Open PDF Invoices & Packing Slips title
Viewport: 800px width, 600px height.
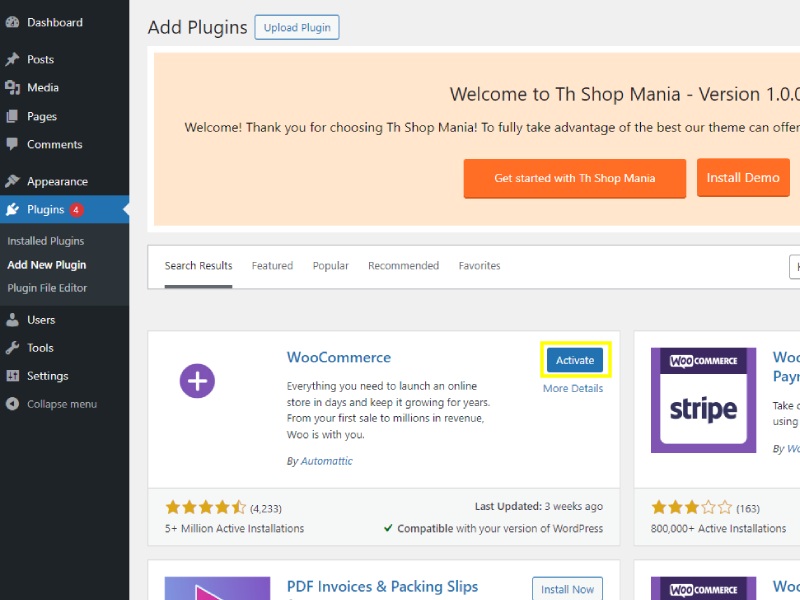click(383, 587)
